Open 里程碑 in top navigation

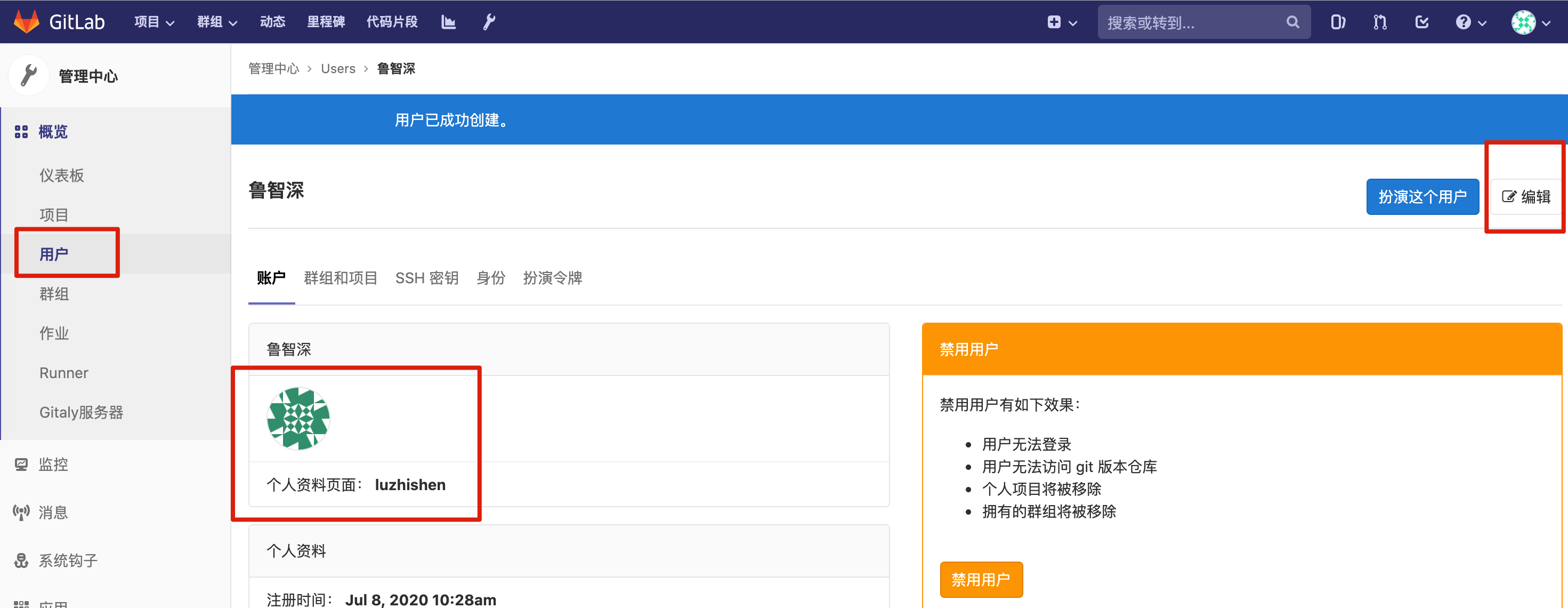click(326, 22)
